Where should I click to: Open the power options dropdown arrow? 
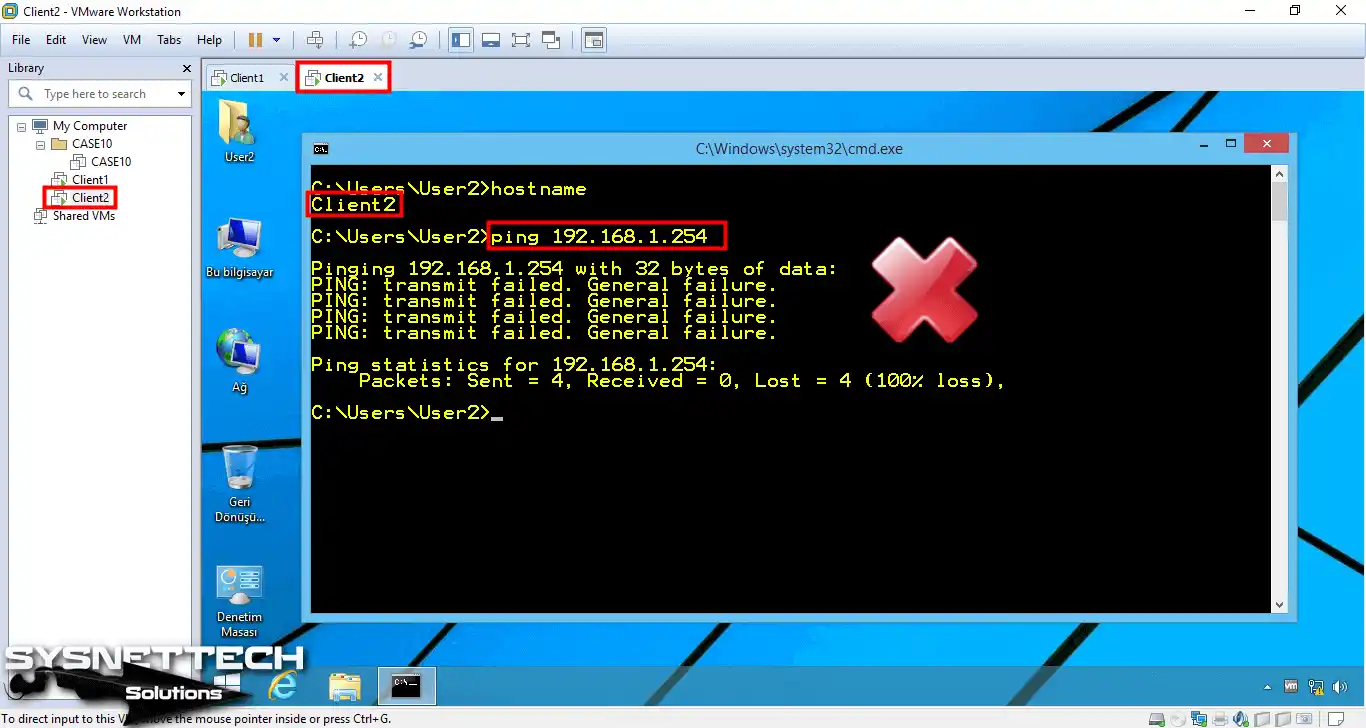coord(277,40)
